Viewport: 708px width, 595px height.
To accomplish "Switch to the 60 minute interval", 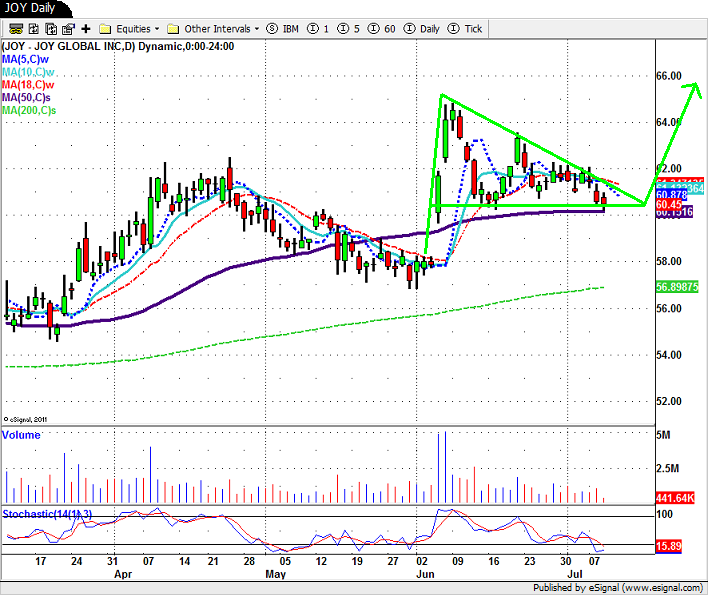I will 382,29.
